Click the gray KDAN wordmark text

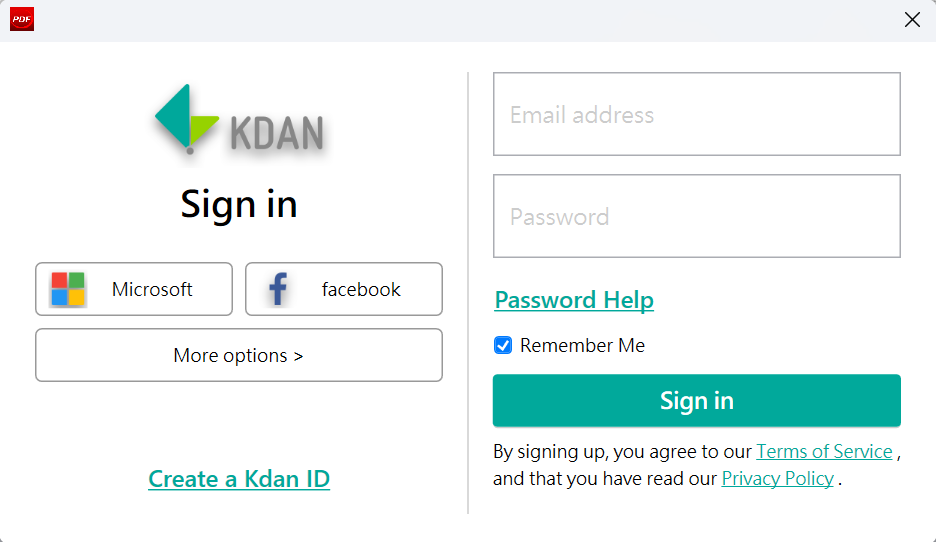click(x=277, y=133)
